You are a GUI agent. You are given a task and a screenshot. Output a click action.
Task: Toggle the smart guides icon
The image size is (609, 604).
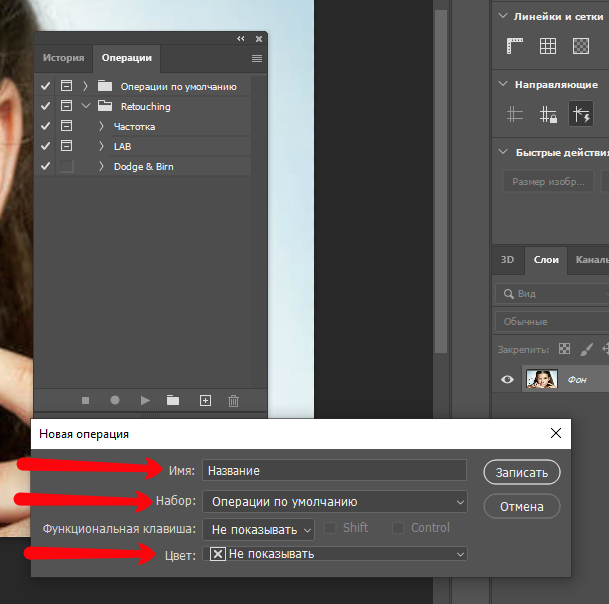coord(581,113)
